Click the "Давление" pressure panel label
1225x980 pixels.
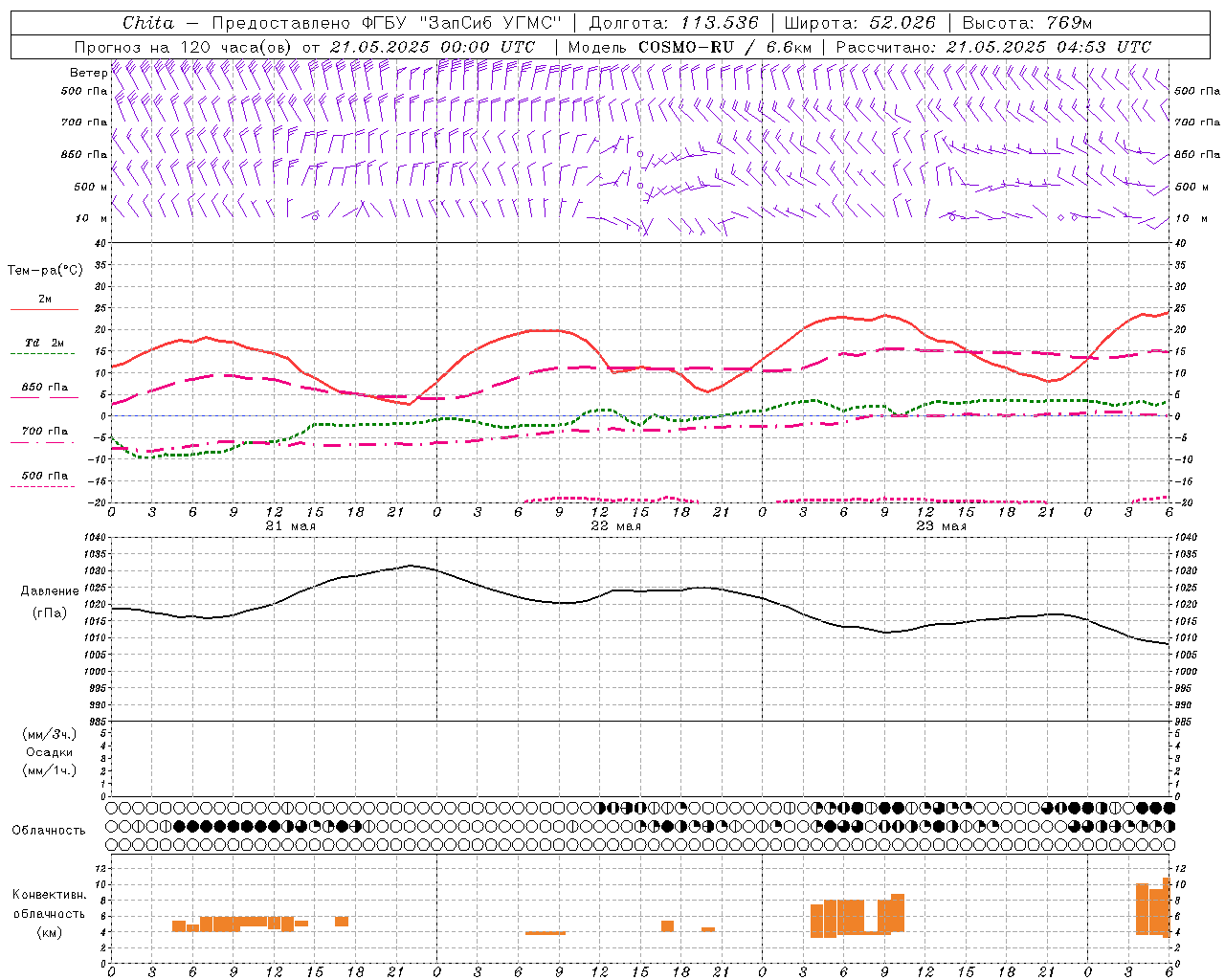click(x=50, y=590)
